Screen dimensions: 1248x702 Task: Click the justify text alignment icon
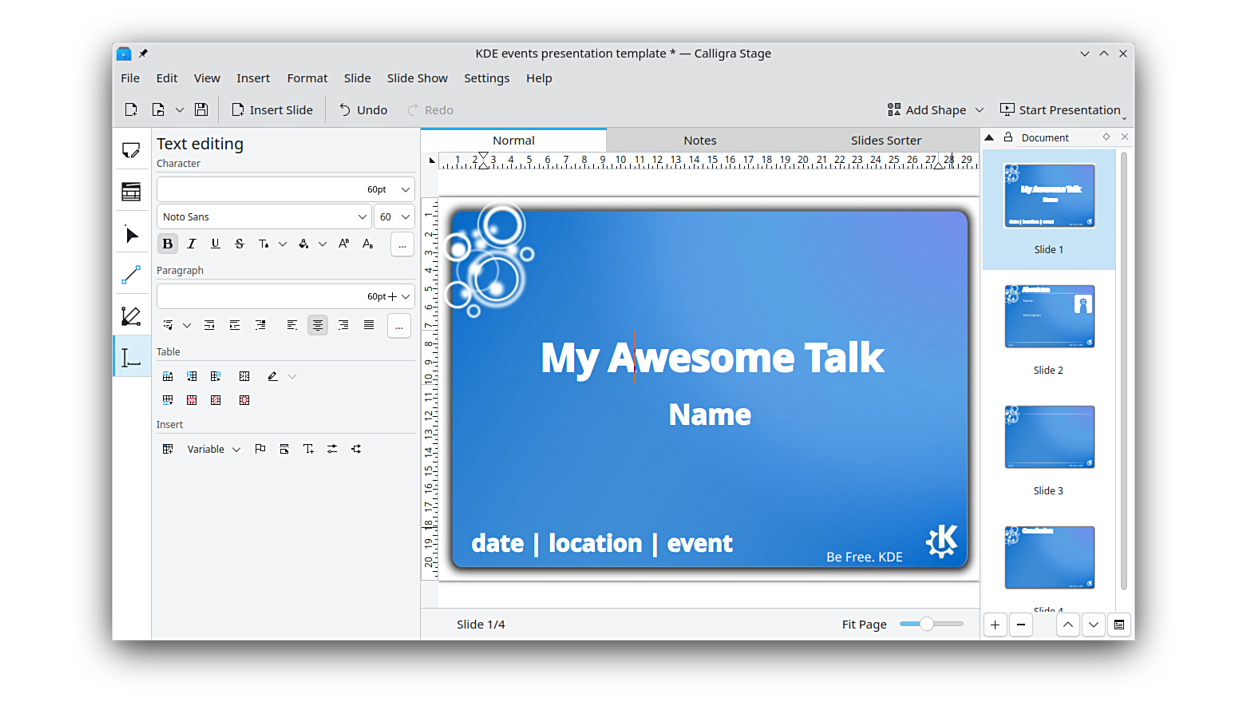point(369,325)
